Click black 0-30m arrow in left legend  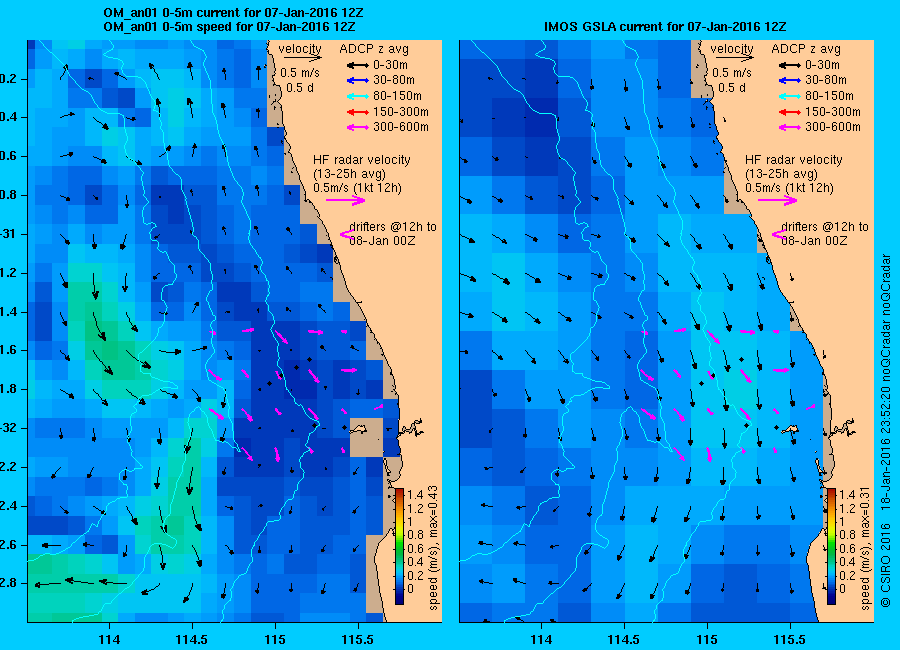(x=358, y=65)
